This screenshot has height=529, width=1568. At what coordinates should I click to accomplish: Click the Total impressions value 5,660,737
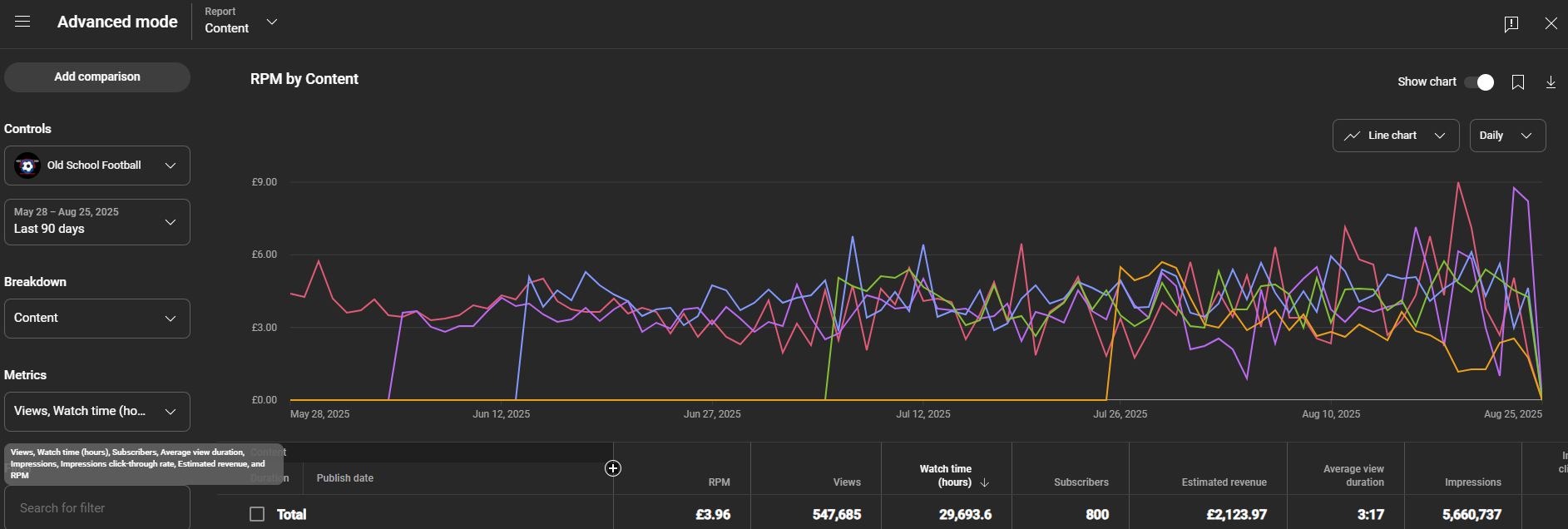tap(1472, 515)
